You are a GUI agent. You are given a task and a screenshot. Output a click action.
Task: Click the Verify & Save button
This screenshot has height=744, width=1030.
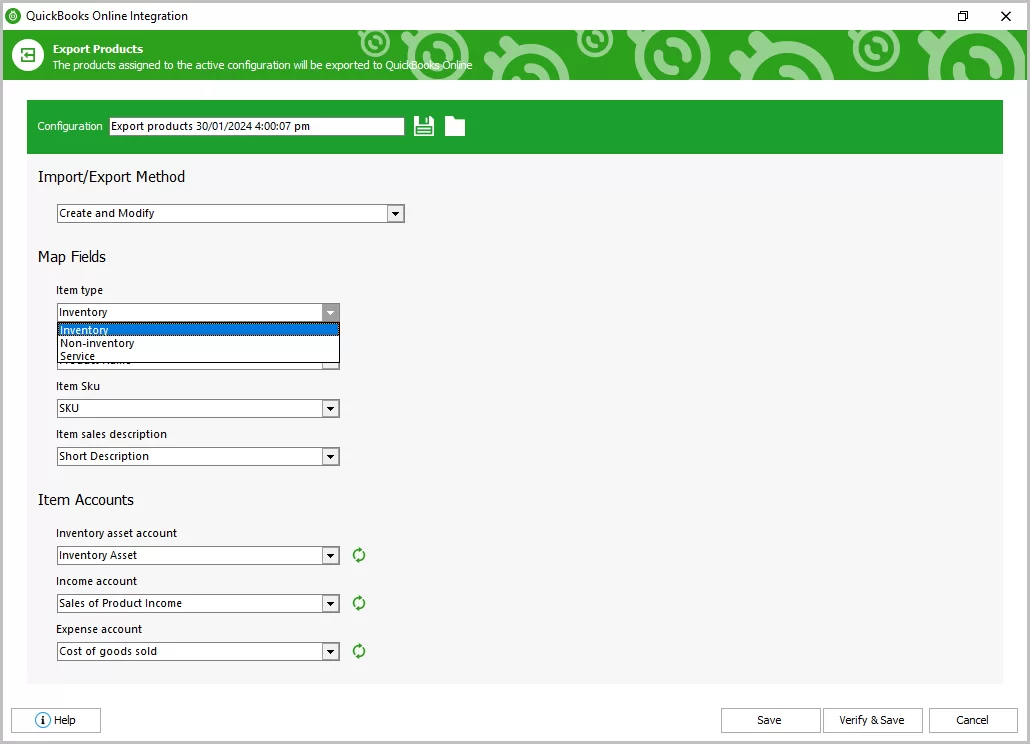click(872, 720)
